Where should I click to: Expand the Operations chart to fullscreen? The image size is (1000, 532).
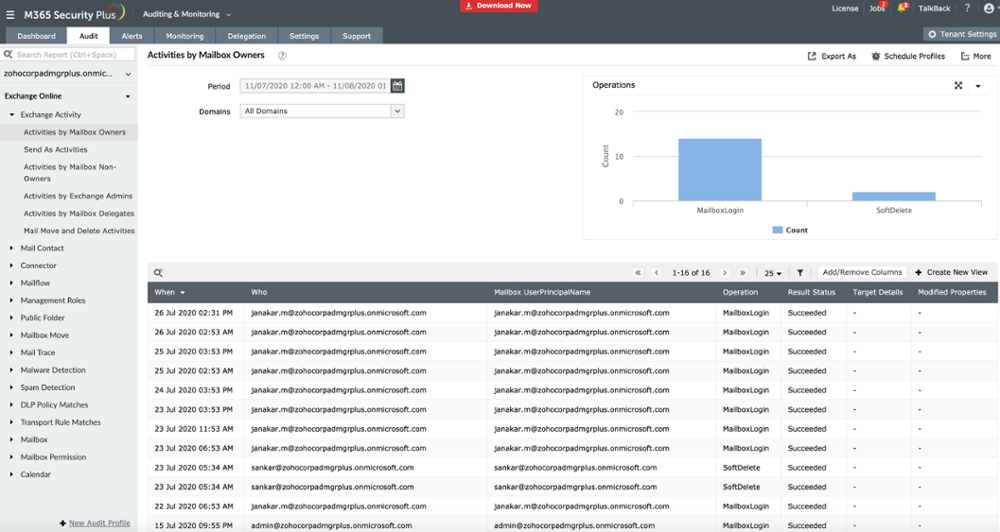[958, 85]
